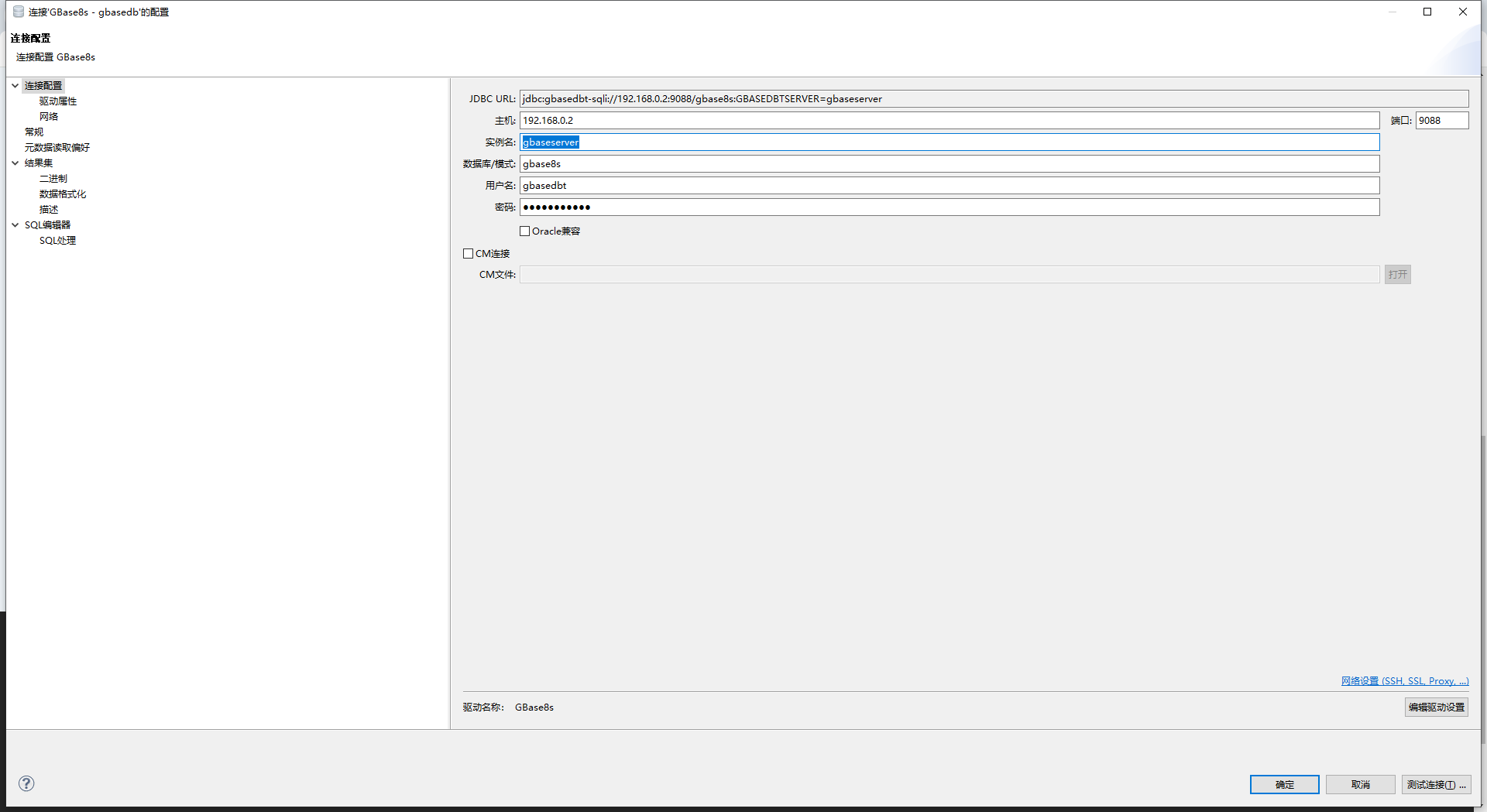Open 驱动属性 settings page

58,101
